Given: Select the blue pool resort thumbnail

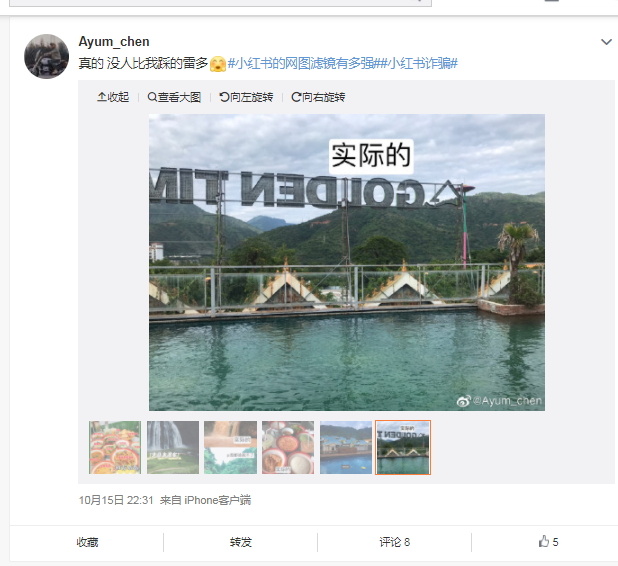Looking at the screenshot, I should coord(346,447).
